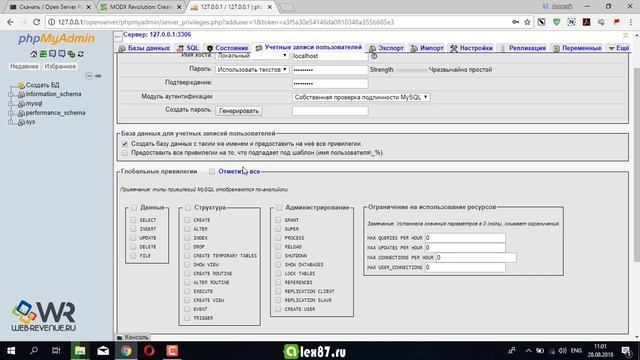The image size is (640, 360).
Task: Check the DROP privilege
Action: [x=187, y=247]
